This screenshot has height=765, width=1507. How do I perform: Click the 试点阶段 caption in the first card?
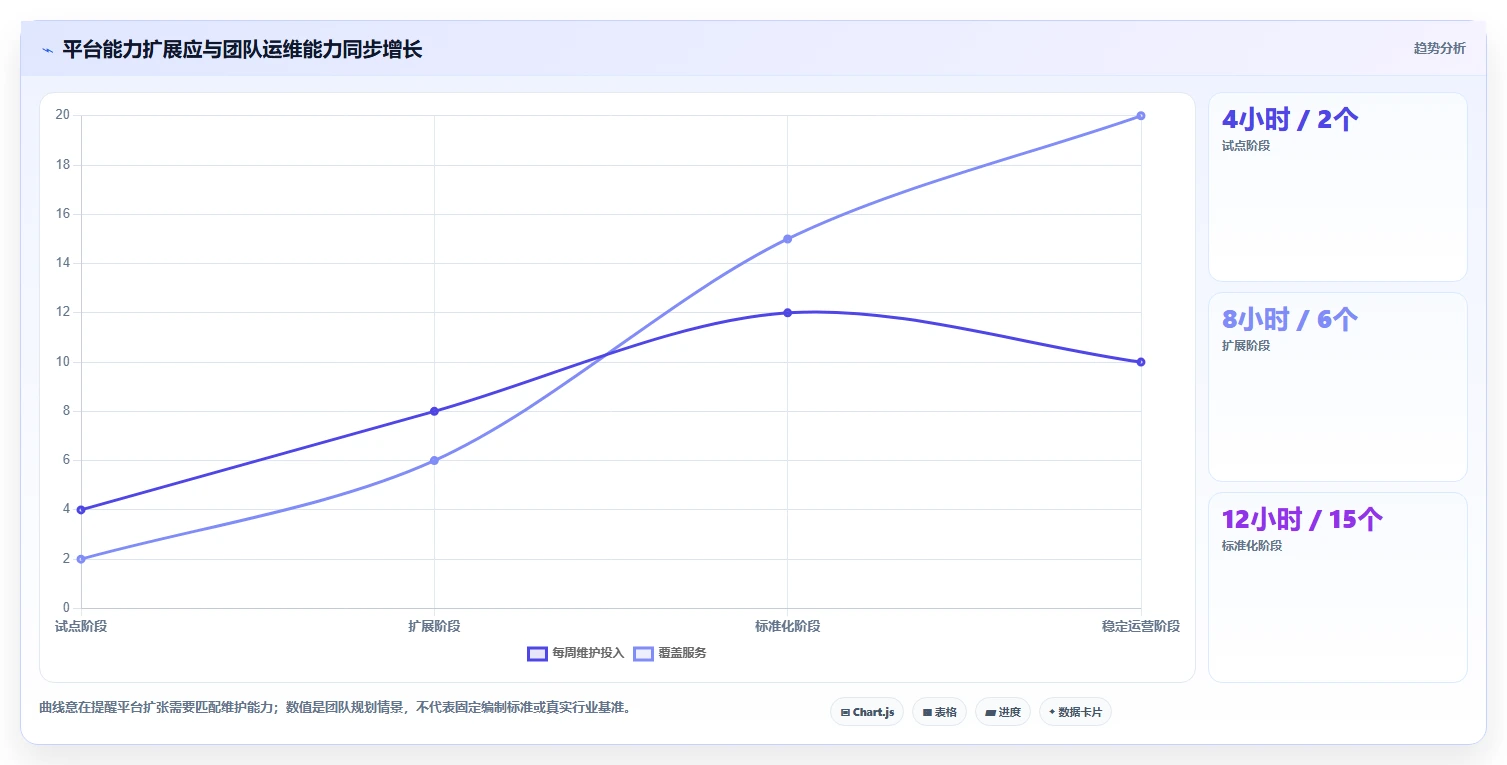tap(1246, 146)
